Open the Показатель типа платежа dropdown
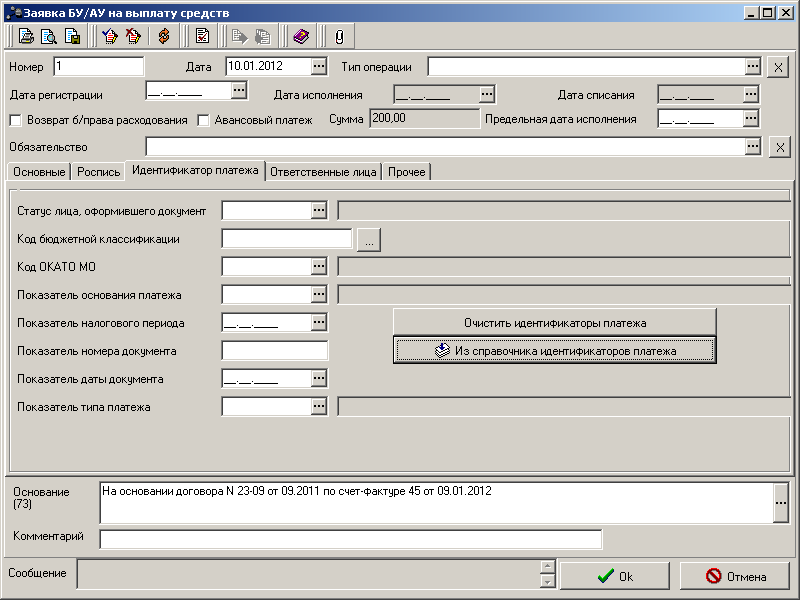Screen dimensions: 800x600 [318, 406]
